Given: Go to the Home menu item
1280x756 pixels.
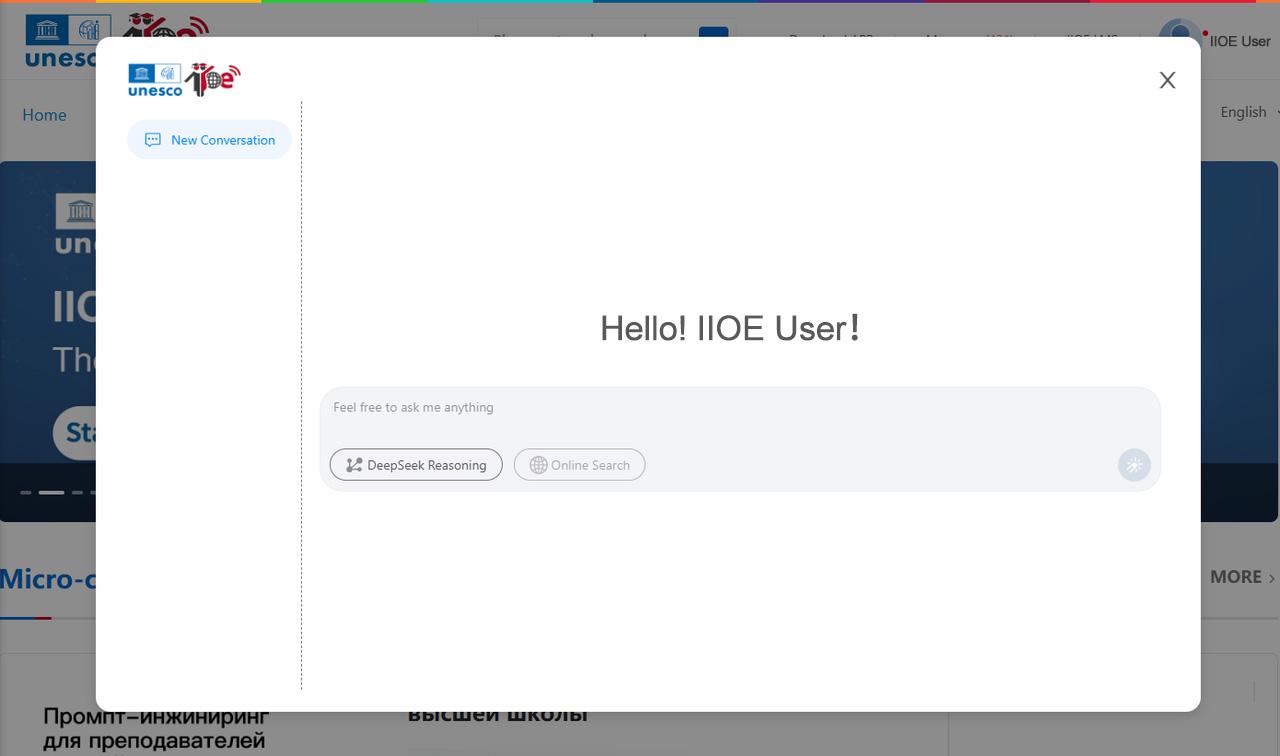Looking at the screenshot, I should point(44,115).
